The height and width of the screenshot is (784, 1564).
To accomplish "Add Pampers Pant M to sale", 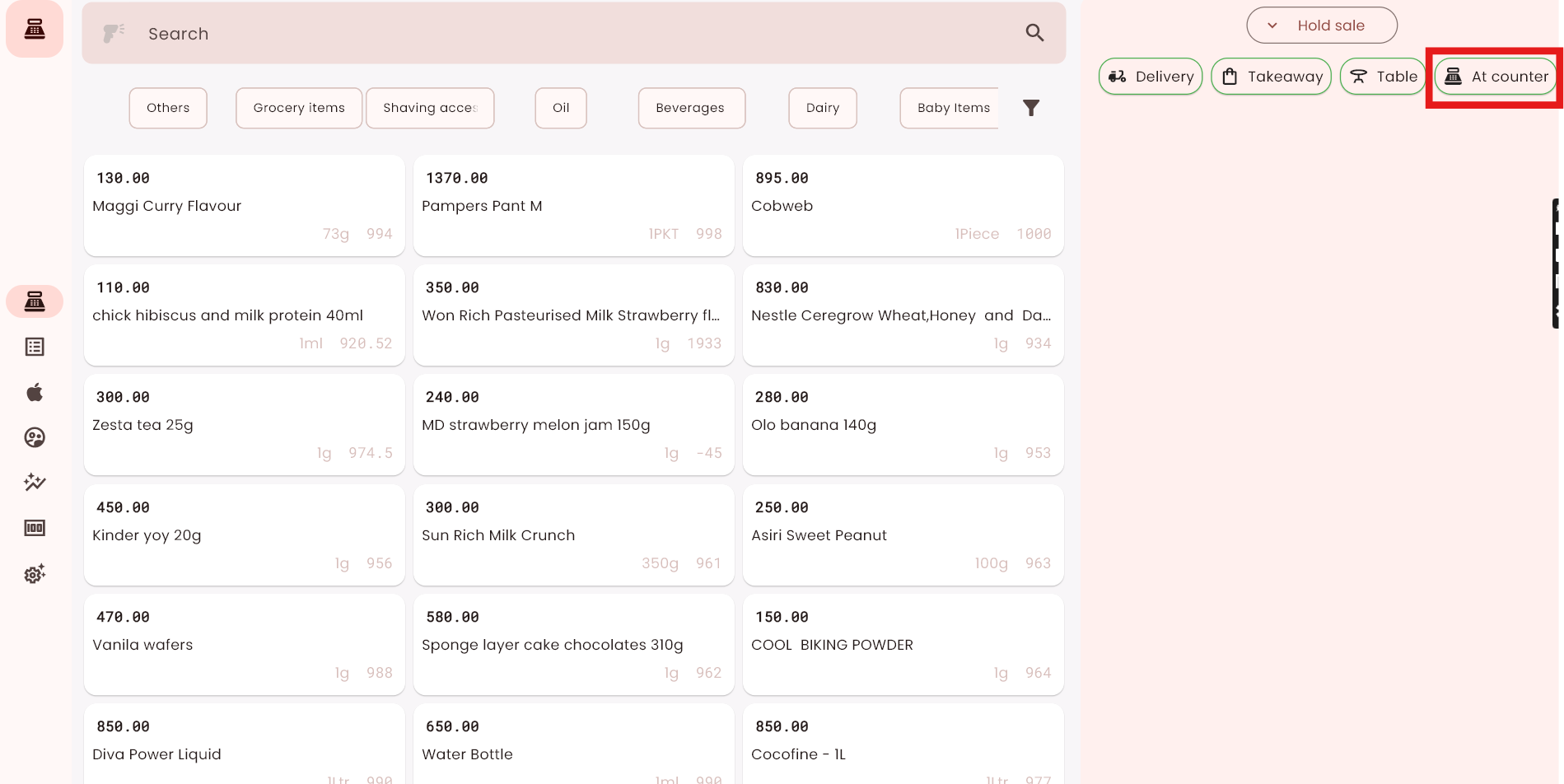I will click(x=573, y=206).
